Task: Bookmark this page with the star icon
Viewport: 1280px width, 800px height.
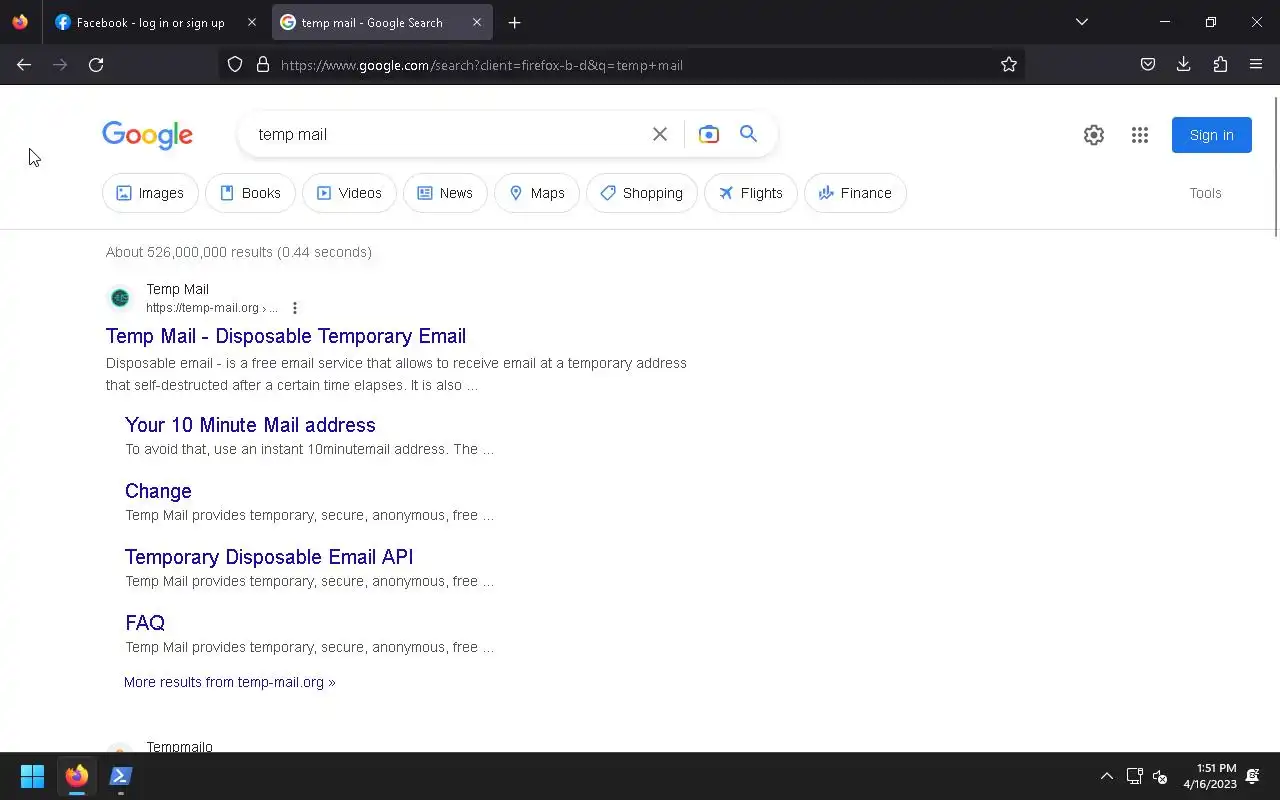Action: point(1009,65)
